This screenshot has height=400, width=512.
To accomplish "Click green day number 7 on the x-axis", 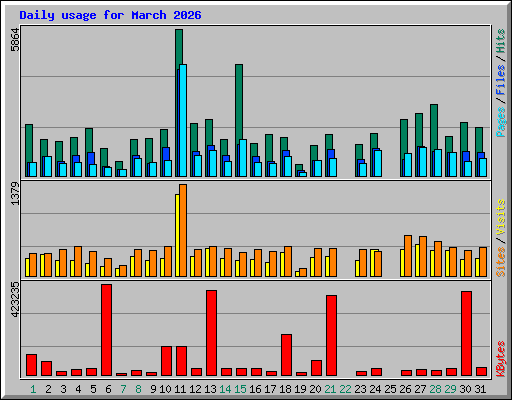I will (123, 389).
